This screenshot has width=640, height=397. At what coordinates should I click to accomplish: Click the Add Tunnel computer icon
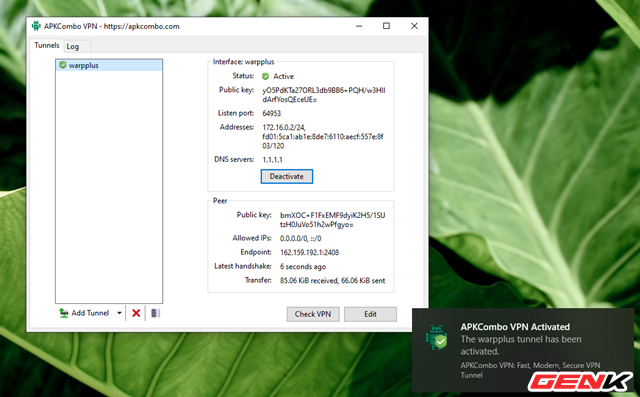tap(64, 313)
